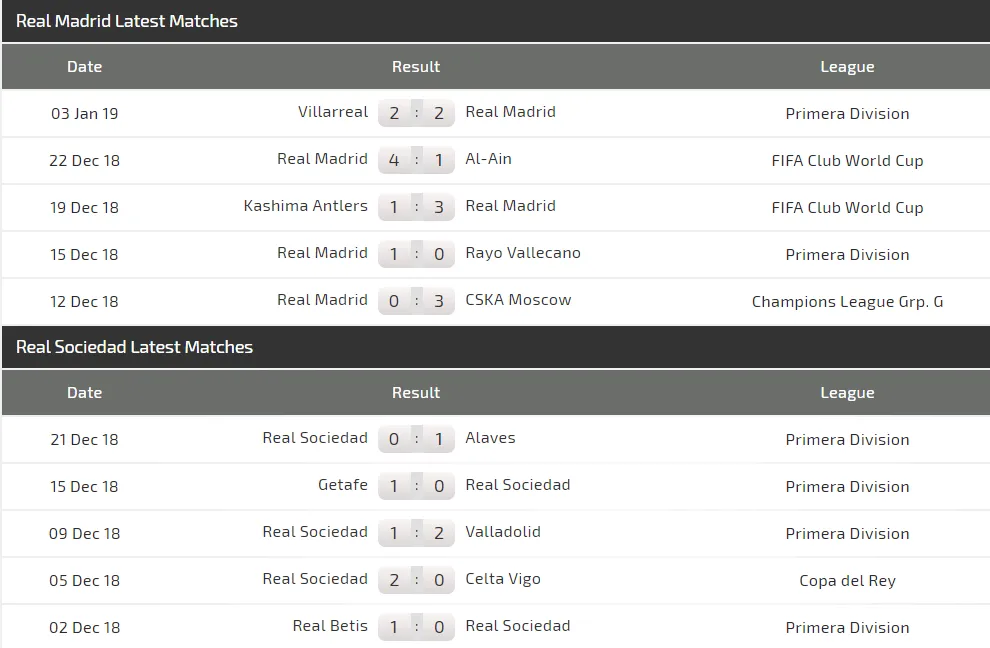This screenshot has width=990, height=648.
Task: Open the 0:3 score for CSKA Moscow match
Action: point(416,301)
